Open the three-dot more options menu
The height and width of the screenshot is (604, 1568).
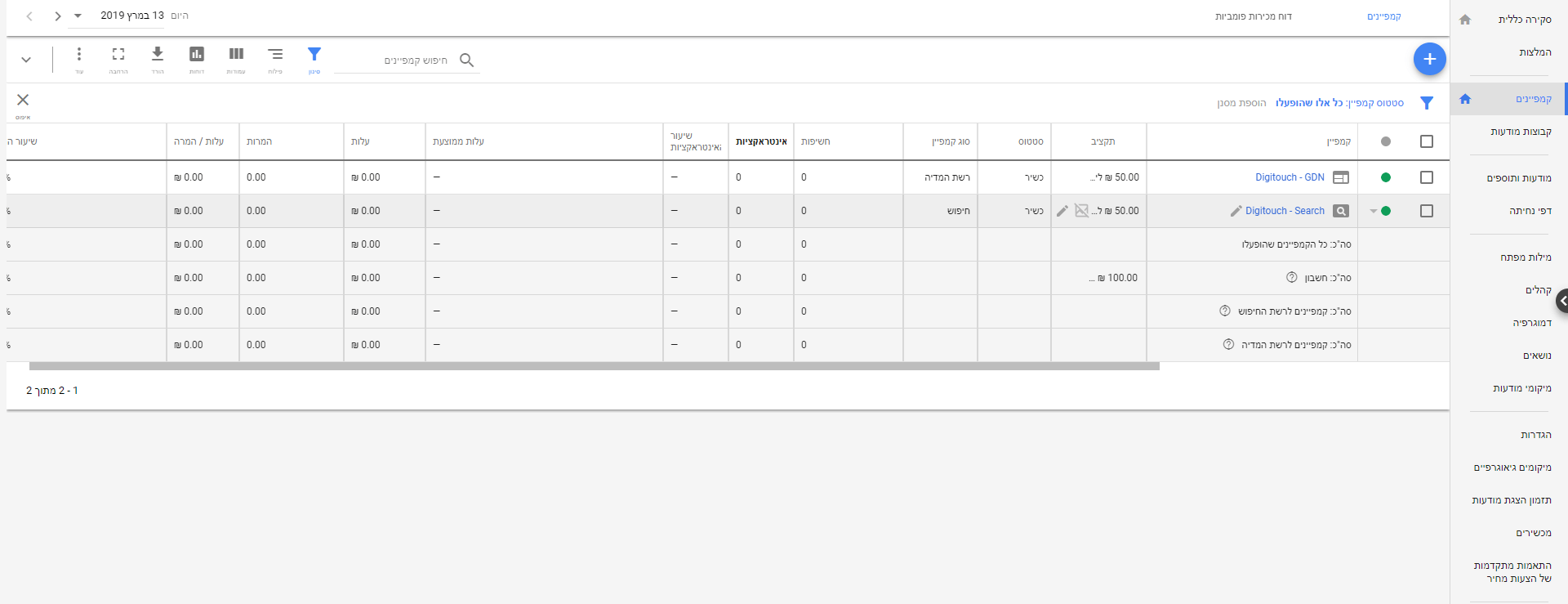click(x=79, y=55)
